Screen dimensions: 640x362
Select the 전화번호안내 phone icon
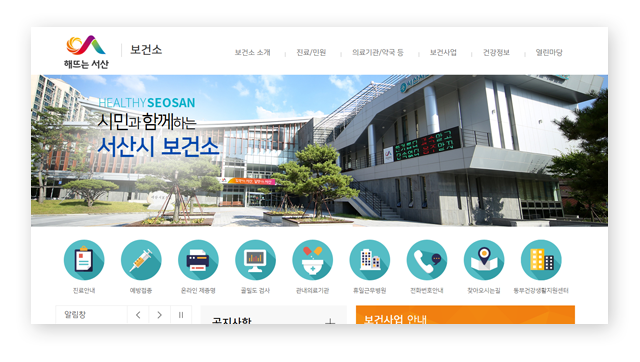pos(427,260)
